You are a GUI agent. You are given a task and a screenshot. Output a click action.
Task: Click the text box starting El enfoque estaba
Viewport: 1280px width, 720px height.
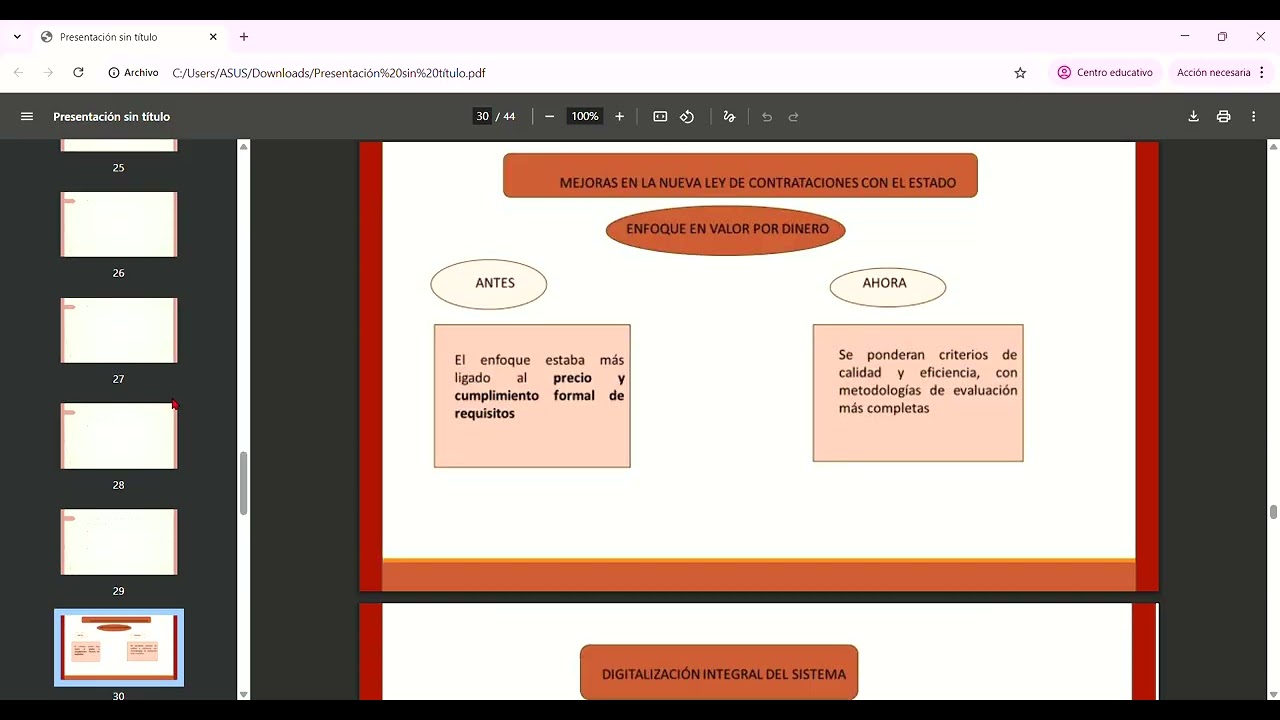[532, 396]
